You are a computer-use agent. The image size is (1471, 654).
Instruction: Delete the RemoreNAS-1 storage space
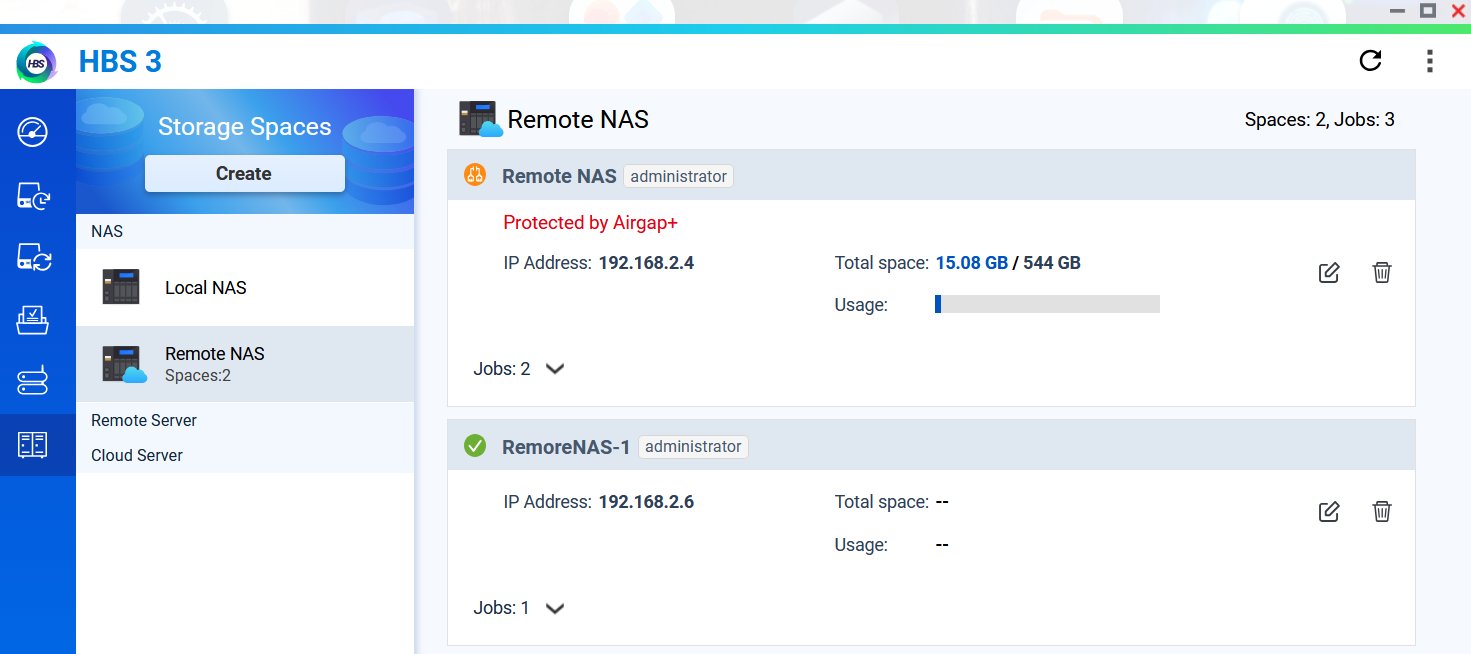click(1382, 511)
